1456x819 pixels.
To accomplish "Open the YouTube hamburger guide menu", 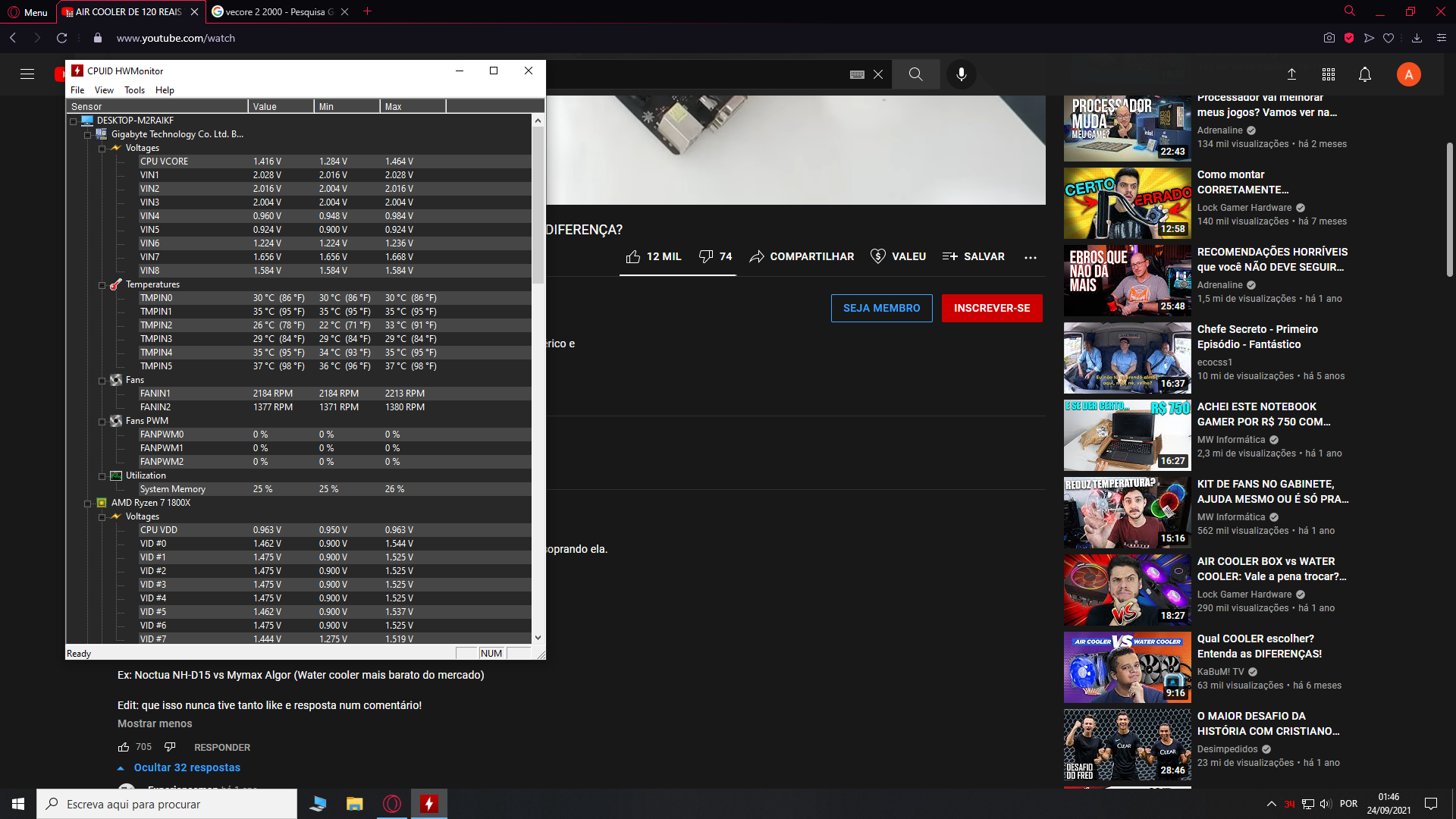I will click(x=27, y=74).
